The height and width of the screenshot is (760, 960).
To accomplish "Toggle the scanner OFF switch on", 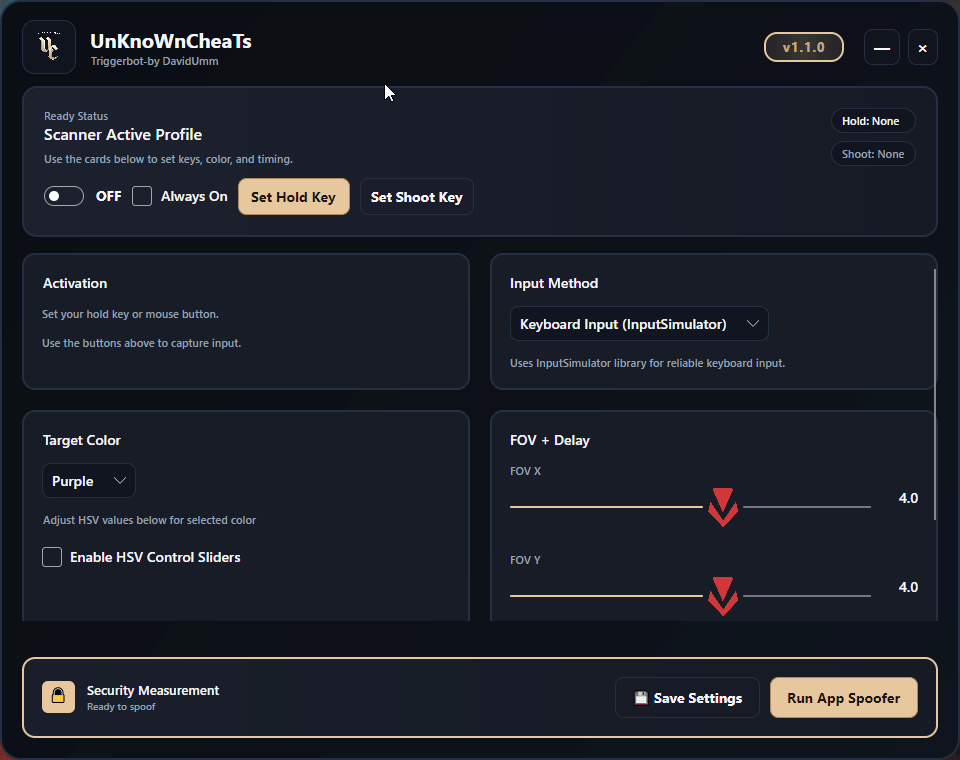I will pos(64,196).
